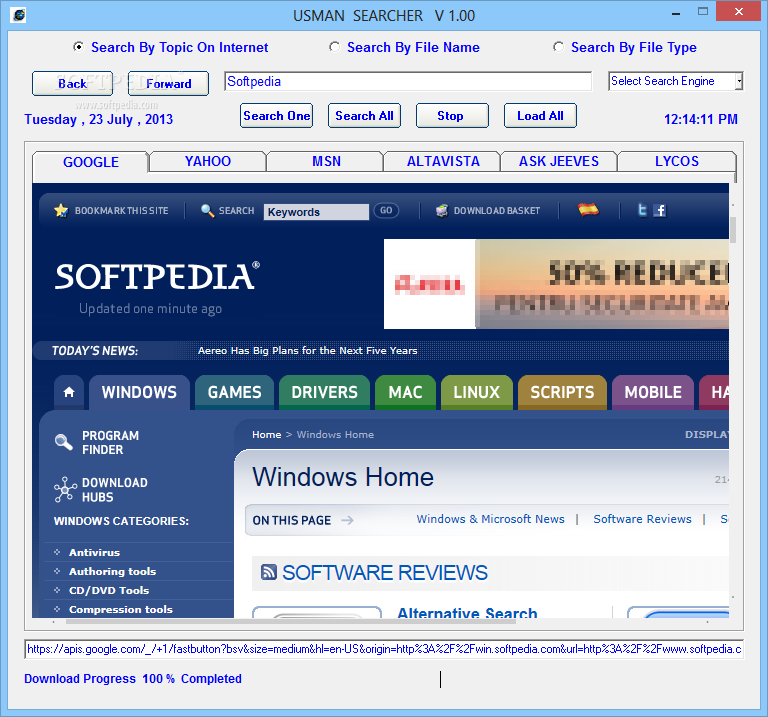Screen dimensions: 768x717
Task: Open the Software Reviews page link
Action: pos(642,519)
